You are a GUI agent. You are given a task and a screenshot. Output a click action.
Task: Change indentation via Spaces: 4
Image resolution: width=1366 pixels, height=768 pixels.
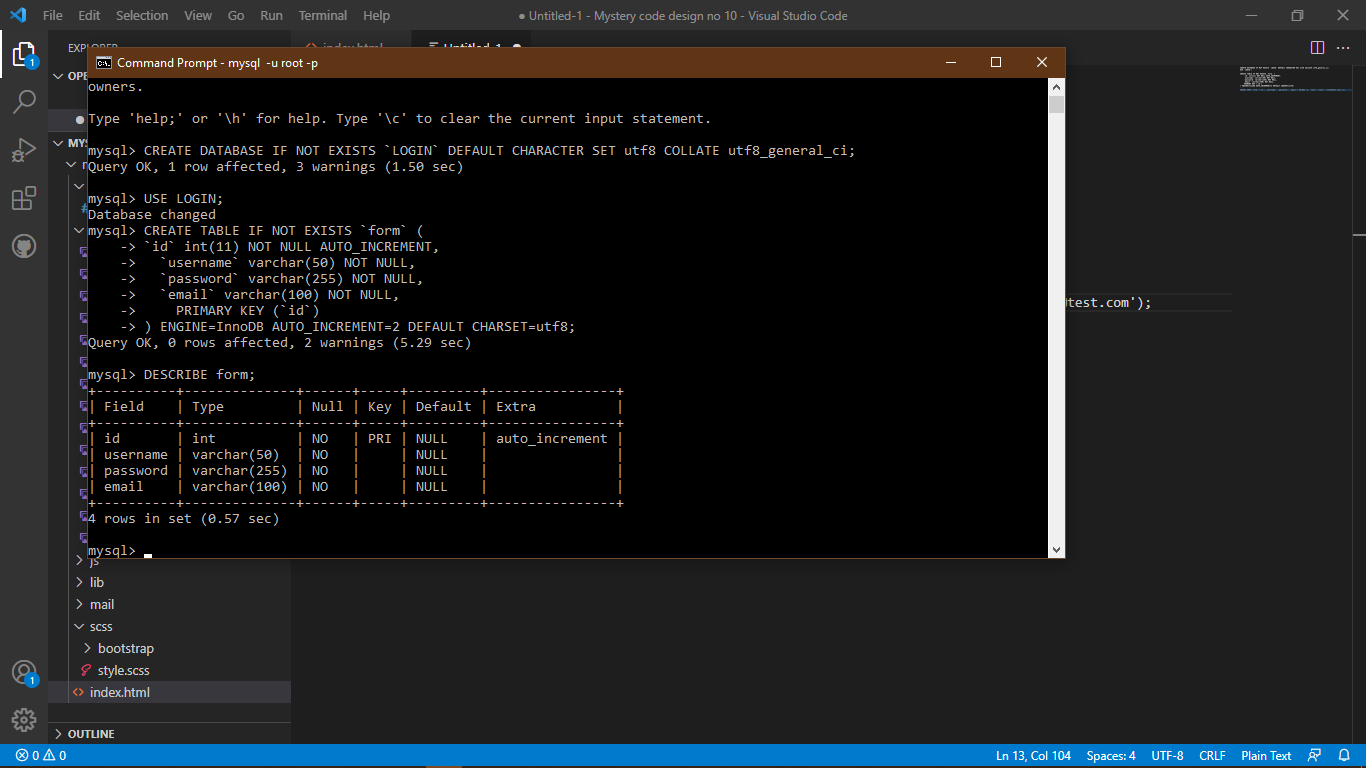[1111, 756]
